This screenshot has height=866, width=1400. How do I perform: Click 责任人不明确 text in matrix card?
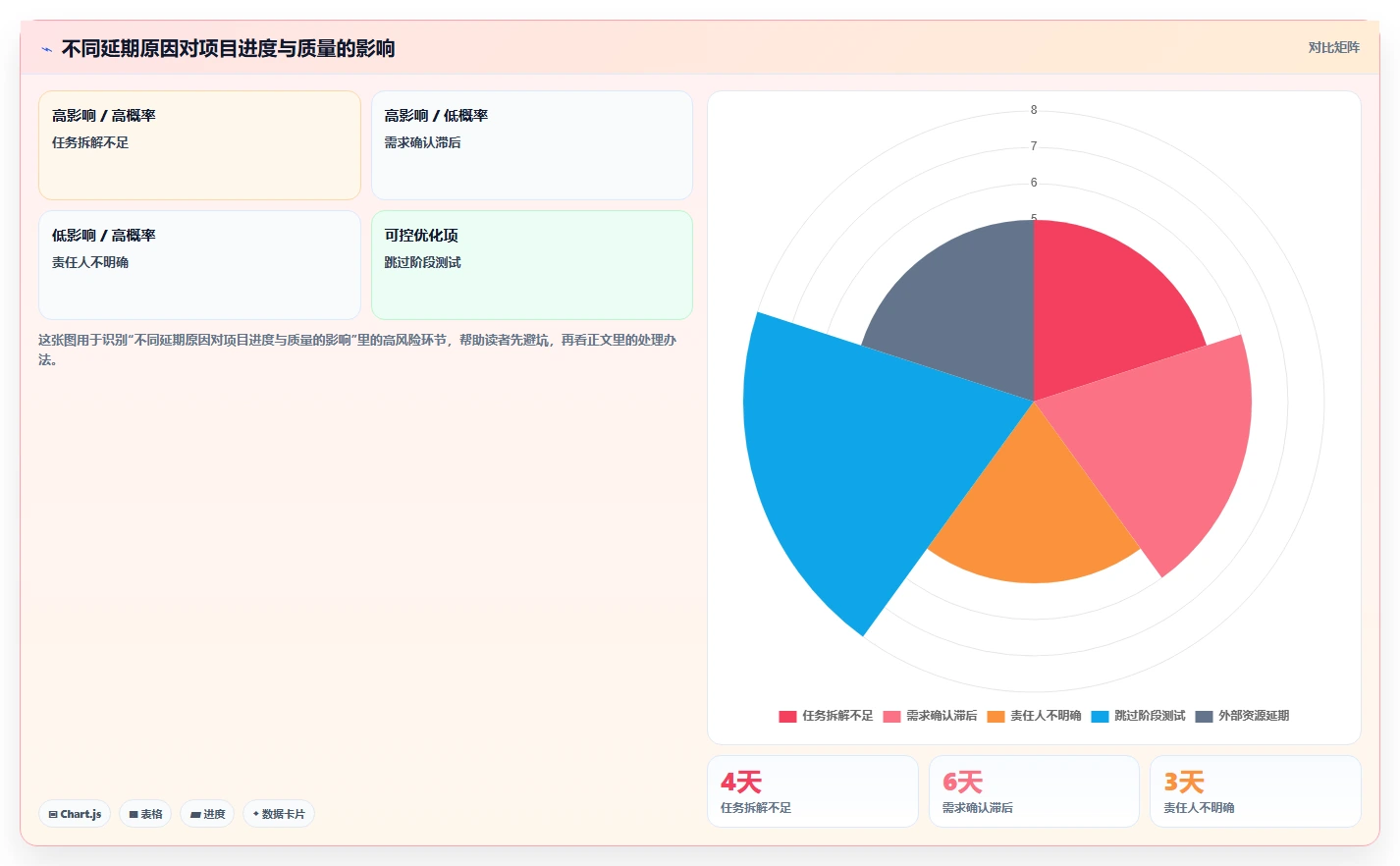pyautogui.click(x=90, y=262)
